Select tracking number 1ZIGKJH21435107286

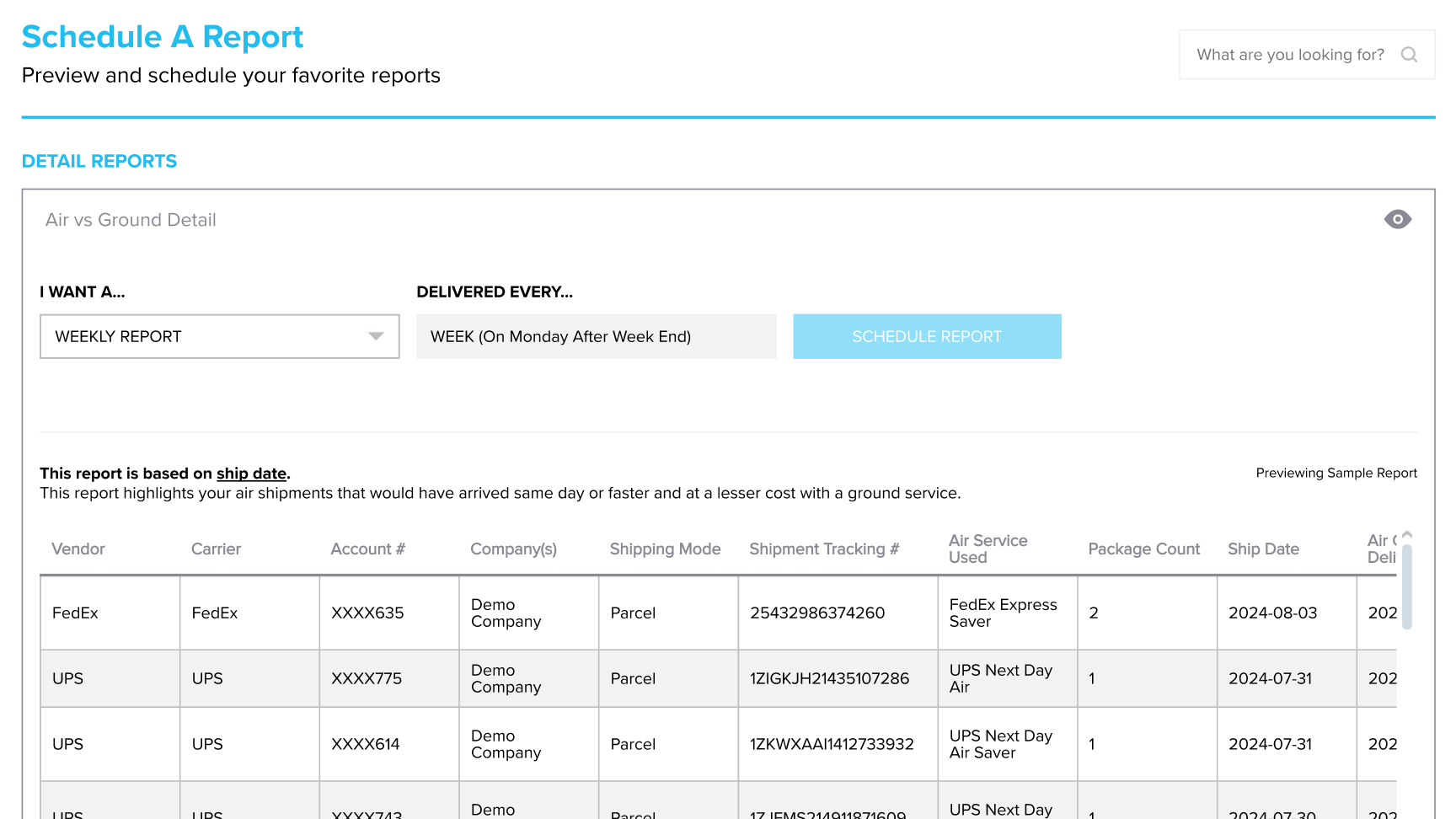click(x=830, y=678)
